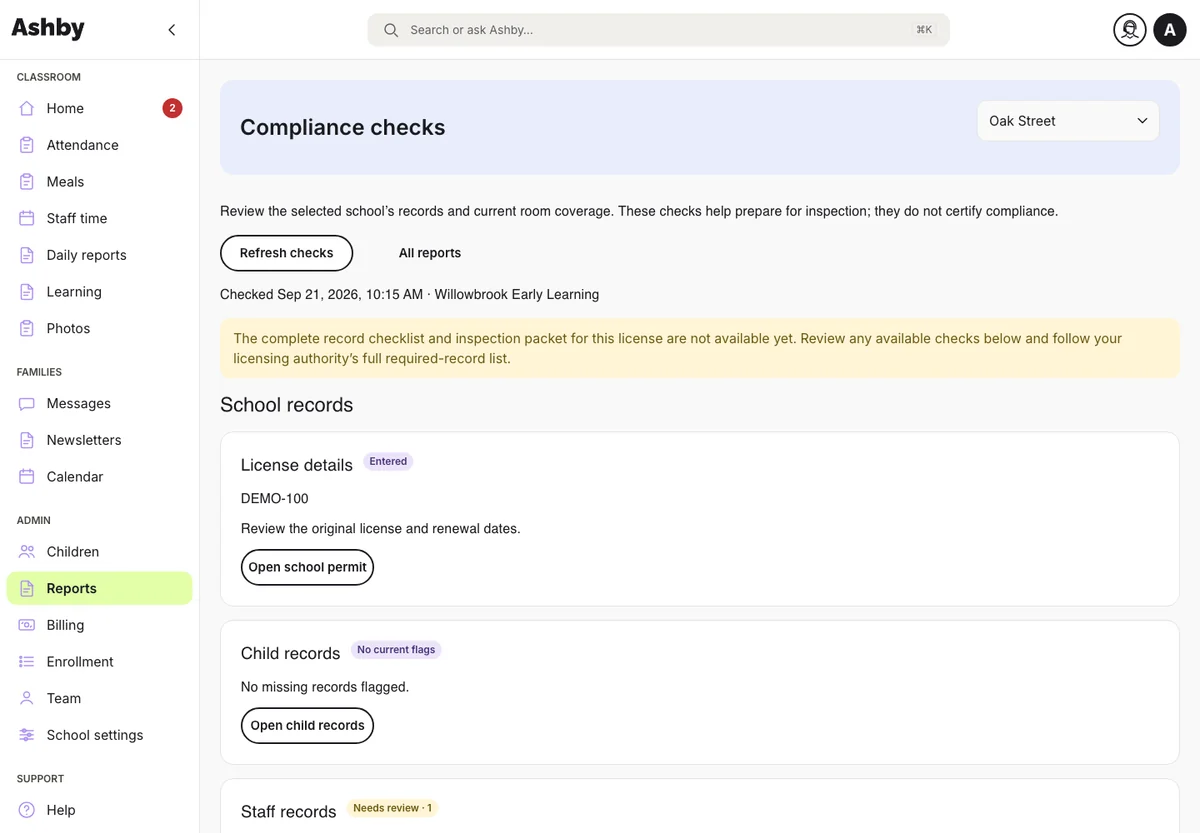Click the Team person icon
Image resolution: width=1200 pixels, height=833 pixels.
click(x=27, y=698)
